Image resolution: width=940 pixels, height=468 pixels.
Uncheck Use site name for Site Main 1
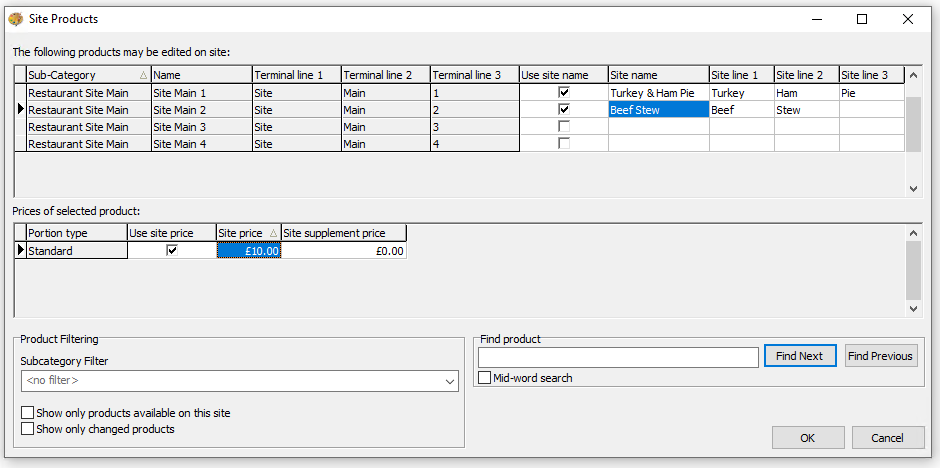click(564, 93)
